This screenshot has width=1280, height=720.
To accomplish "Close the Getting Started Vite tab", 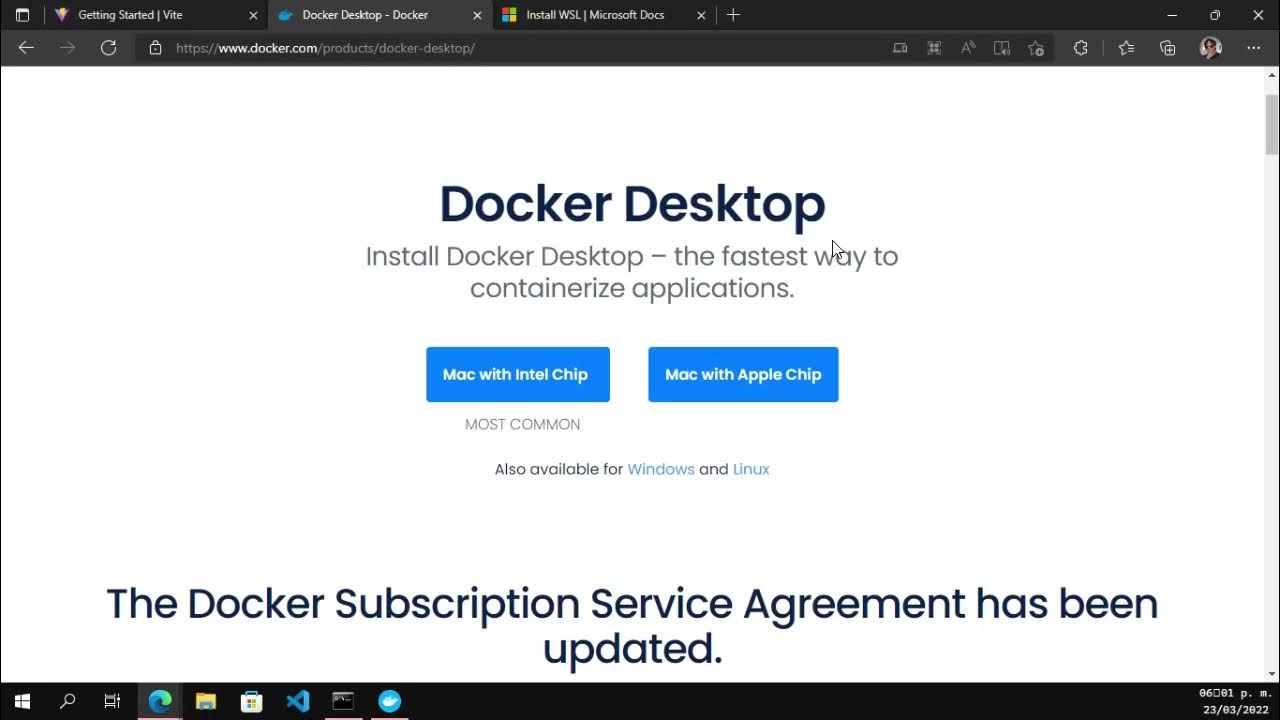I will point(253,15).
